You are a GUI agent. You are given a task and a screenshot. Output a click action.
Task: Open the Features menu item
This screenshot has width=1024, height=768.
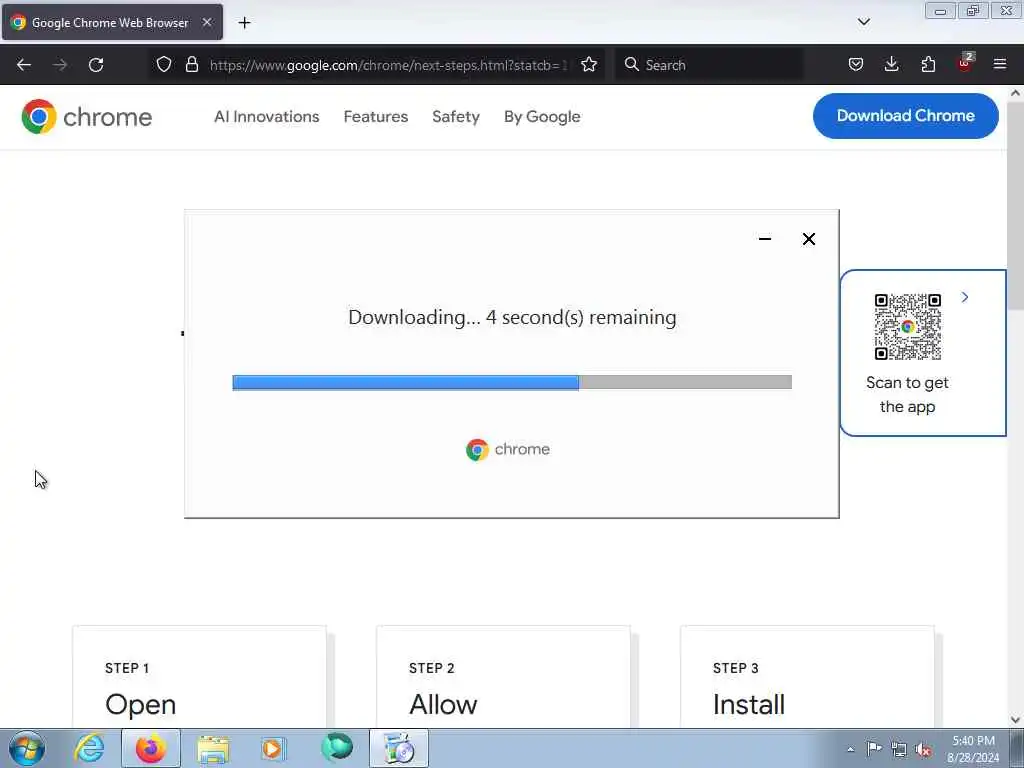click(376, 117)
